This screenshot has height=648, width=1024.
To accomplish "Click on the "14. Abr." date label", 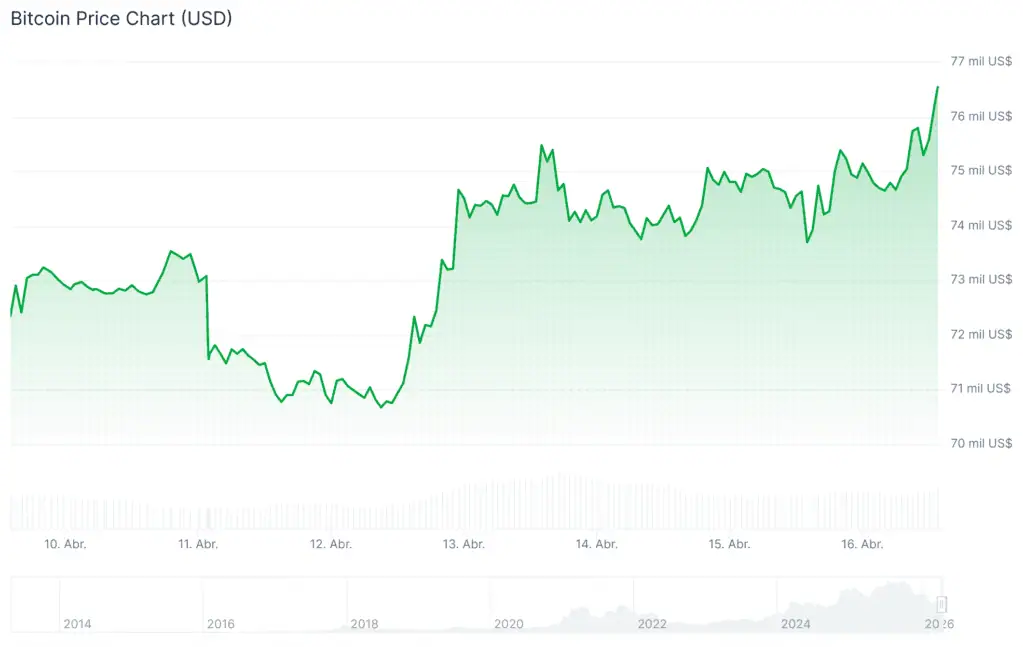I will 597,544.
